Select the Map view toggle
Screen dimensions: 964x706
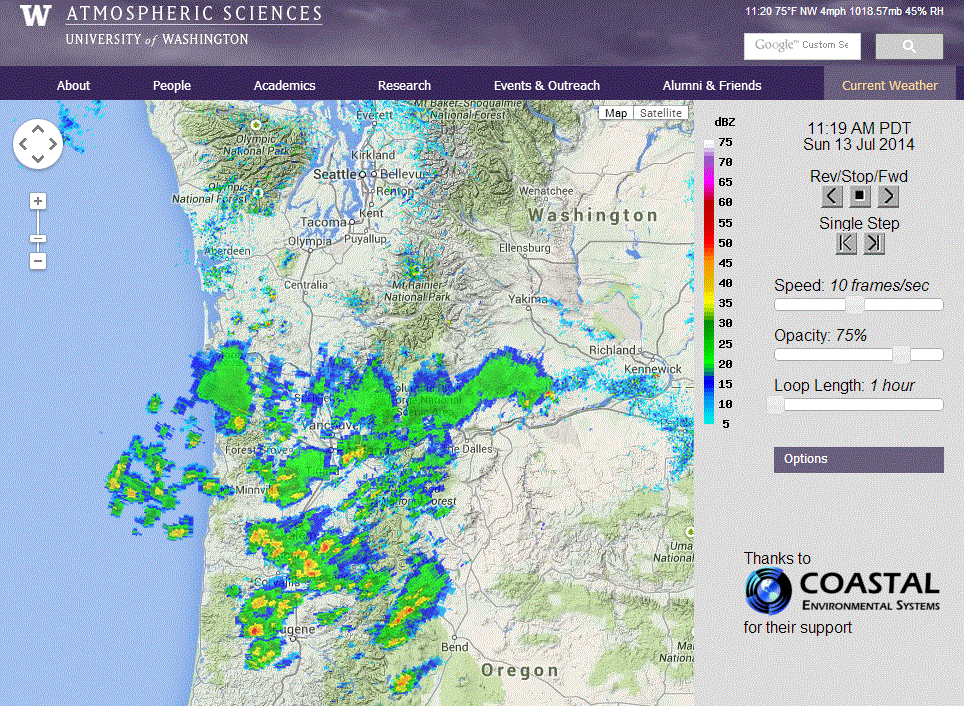tap(615, 113)
